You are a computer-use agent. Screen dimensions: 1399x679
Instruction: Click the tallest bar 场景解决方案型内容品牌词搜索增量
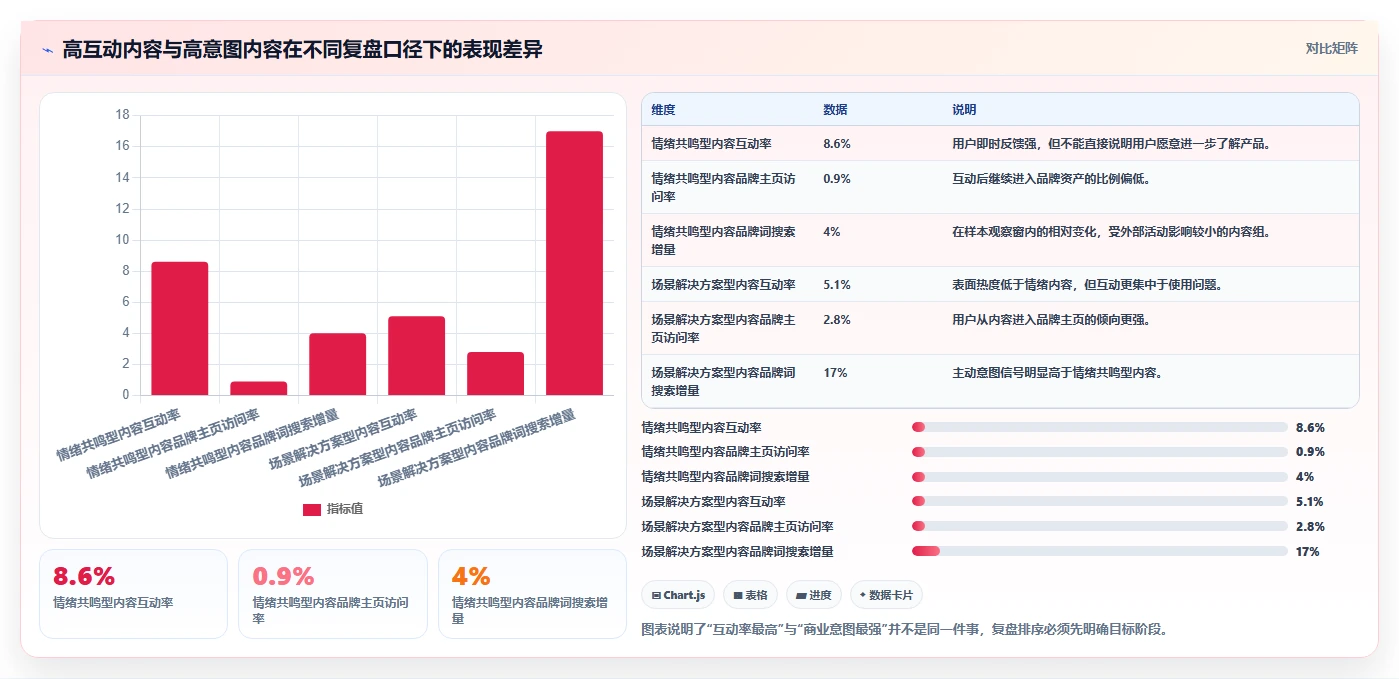click(x=575, y=263)
